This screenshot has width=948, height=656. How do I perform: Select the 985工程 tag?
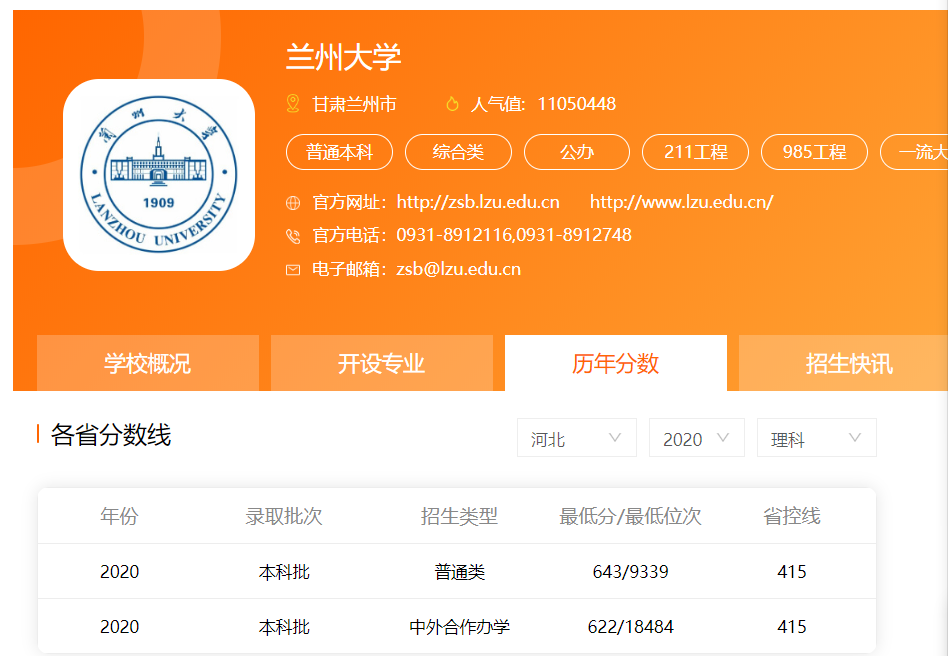pos(814,152)
